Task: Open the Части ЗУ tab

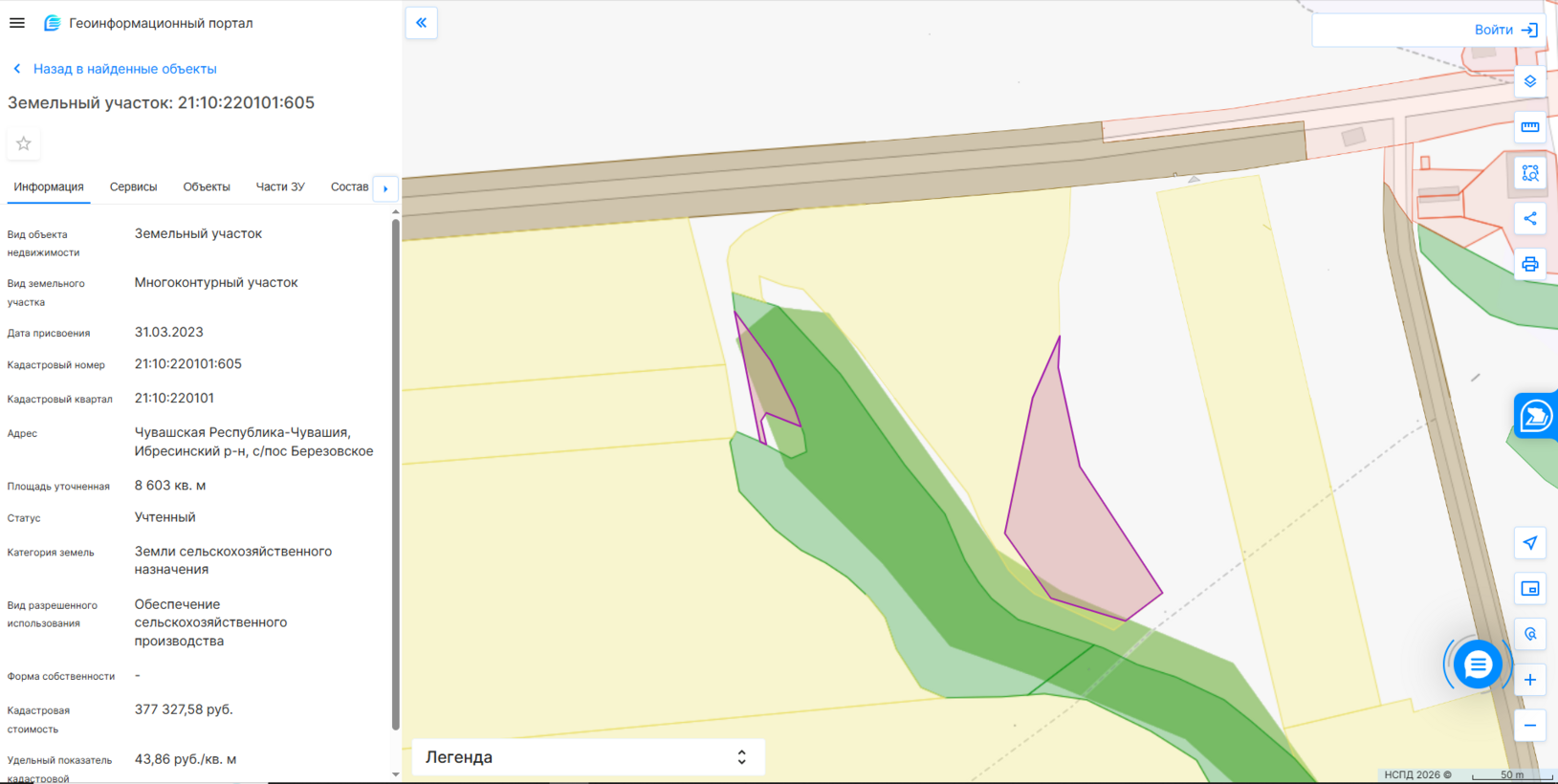Action: pos(280,187)
